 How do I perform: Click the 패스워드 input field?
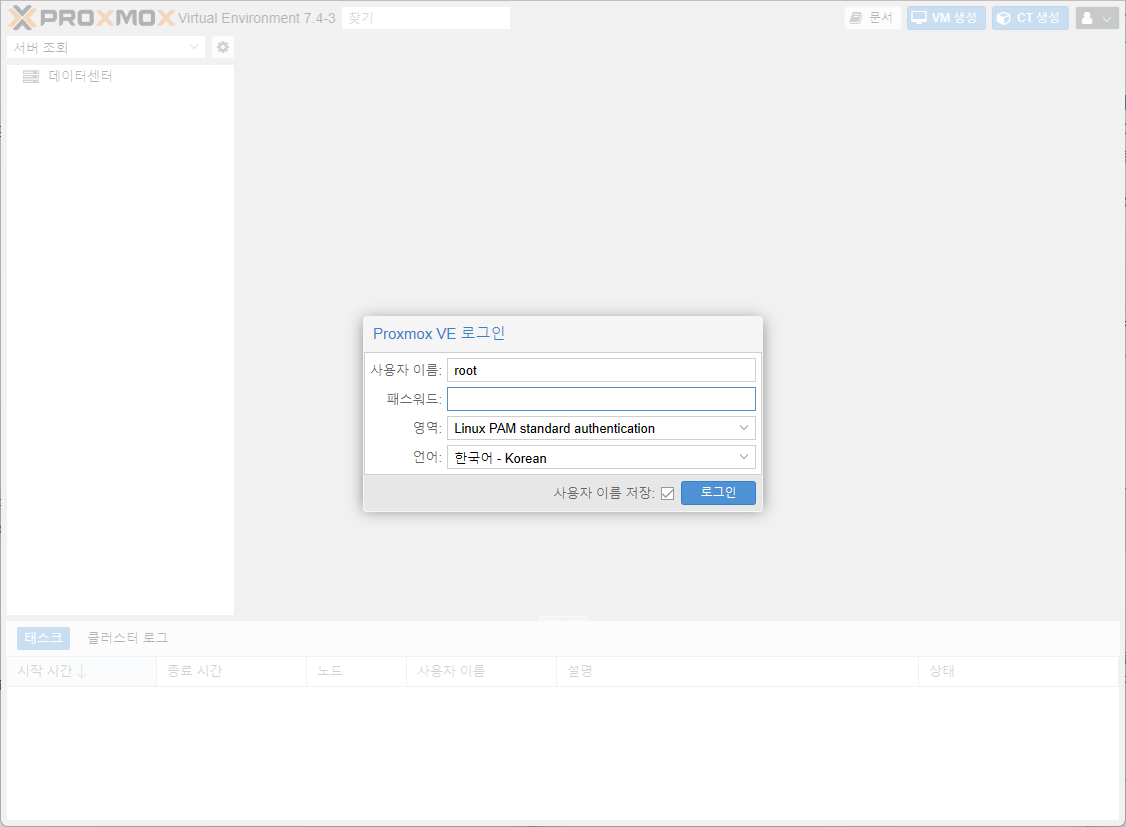pos(601,399)
